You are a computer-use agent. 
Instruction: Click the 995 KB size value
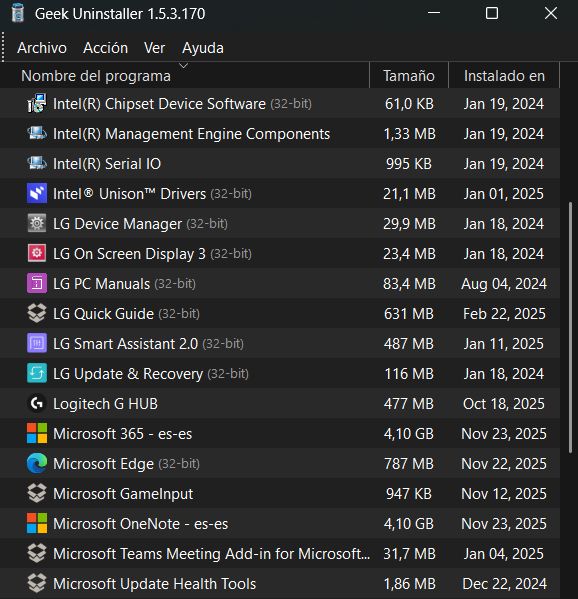tap(408, 164)
